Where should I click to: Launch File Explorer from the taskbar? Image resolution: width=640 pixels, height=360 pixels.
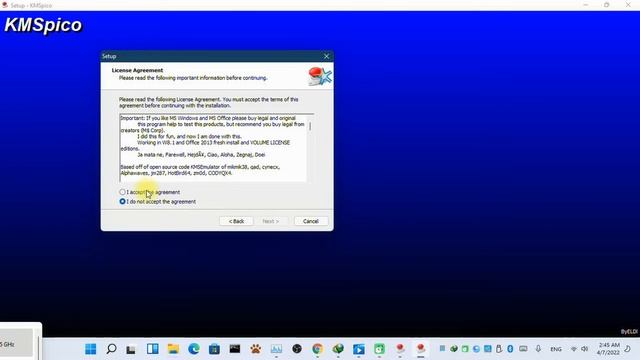click(x=173, y=349)
